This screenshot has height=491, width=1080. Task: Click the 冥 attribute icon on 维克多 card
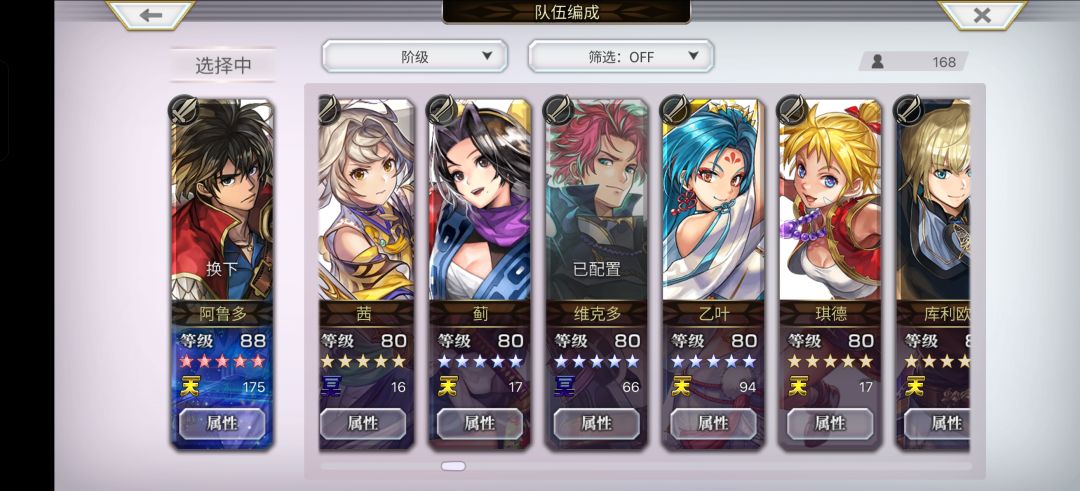point(564,386)
